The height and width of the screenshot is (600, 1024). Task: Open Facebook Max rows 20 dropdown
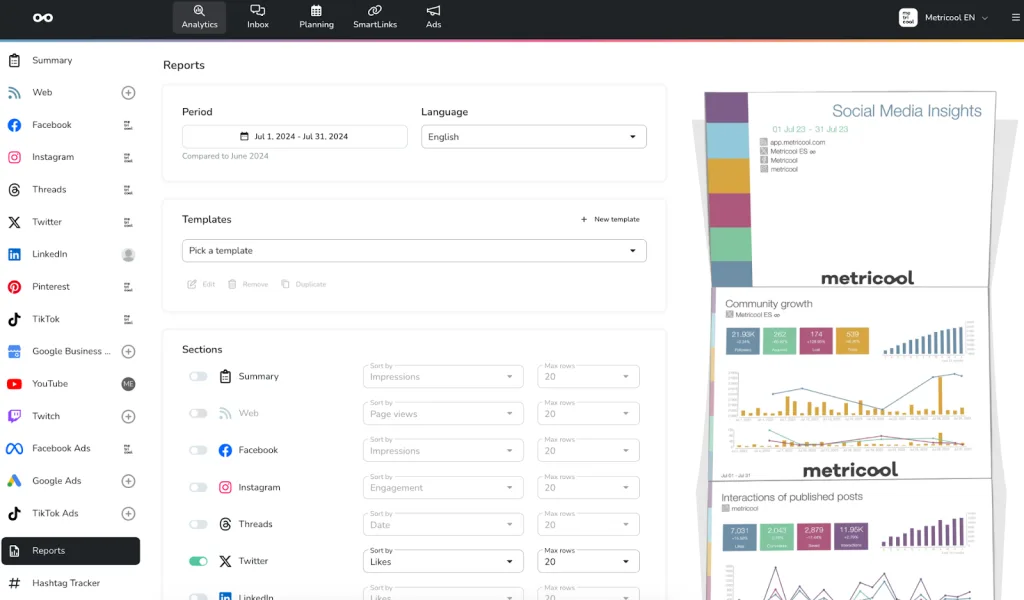pyautogui.click(x=588, y=450)
